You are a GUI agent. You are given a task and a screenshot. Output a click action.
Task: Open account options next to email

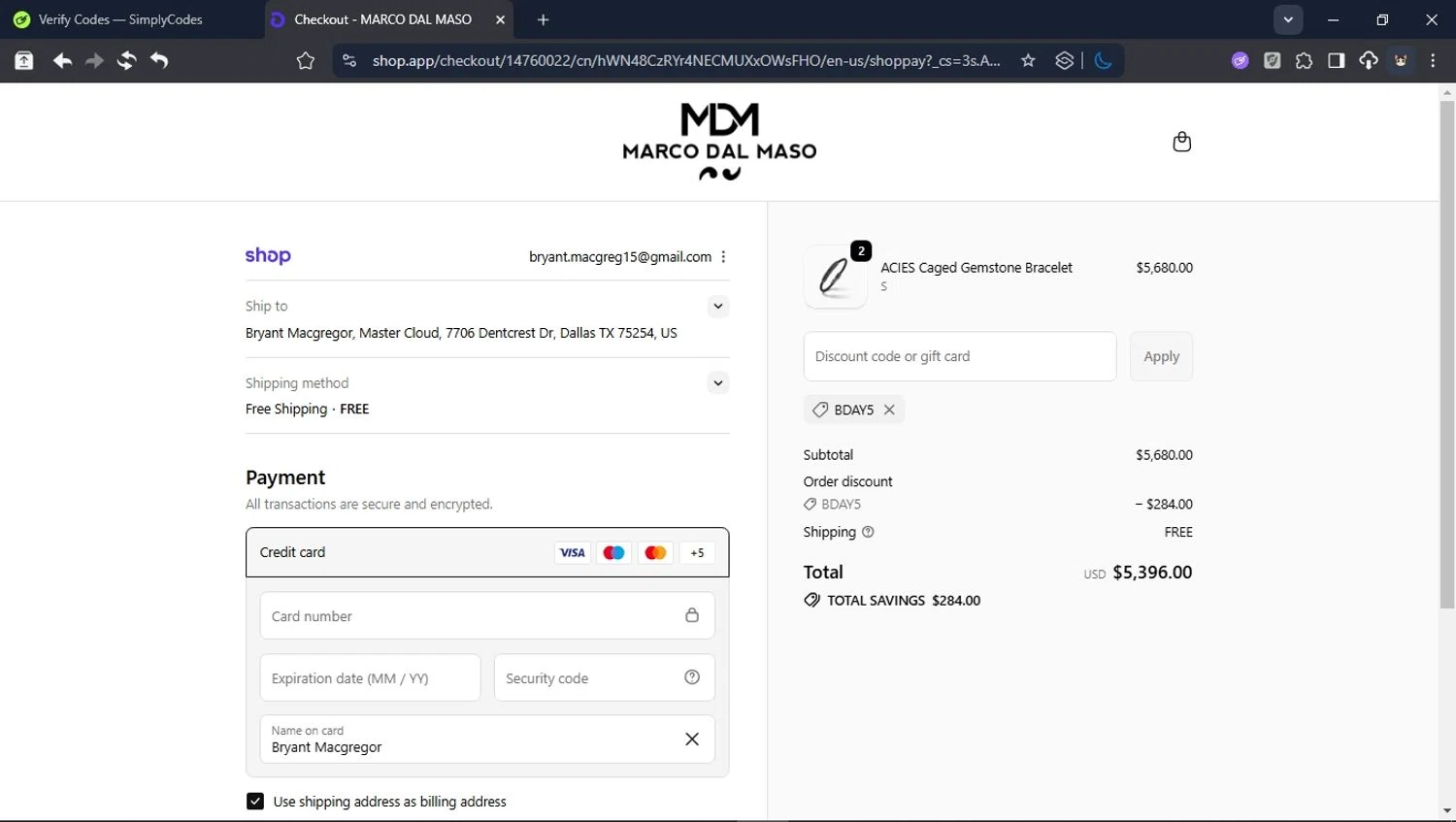723,257
